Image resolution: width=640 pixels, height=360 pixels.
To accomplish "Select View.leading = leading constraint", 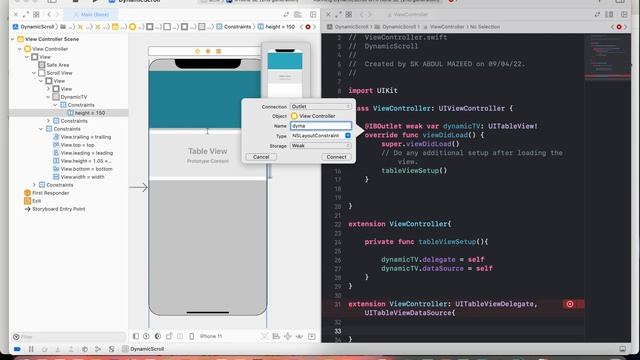I will pyautogui.click(x=83, y=153).
